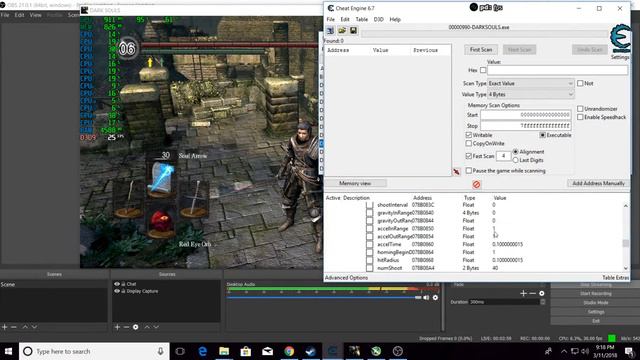640x360 pixels.
Task: Click Add Address Manually button
Action: pyautogui.click(x=598, y=184)
